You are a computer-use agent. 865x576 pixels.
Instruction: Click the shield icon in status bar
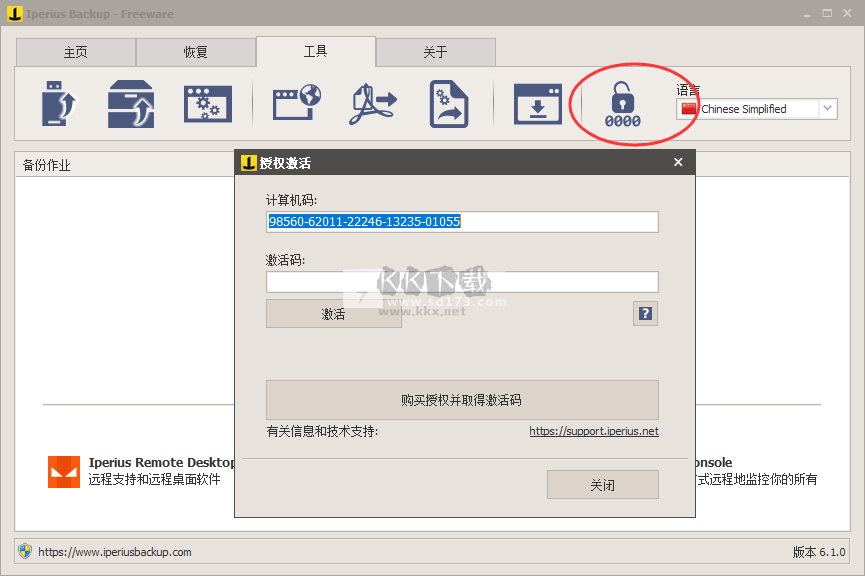pyautogui.click(x=25, y=551)
